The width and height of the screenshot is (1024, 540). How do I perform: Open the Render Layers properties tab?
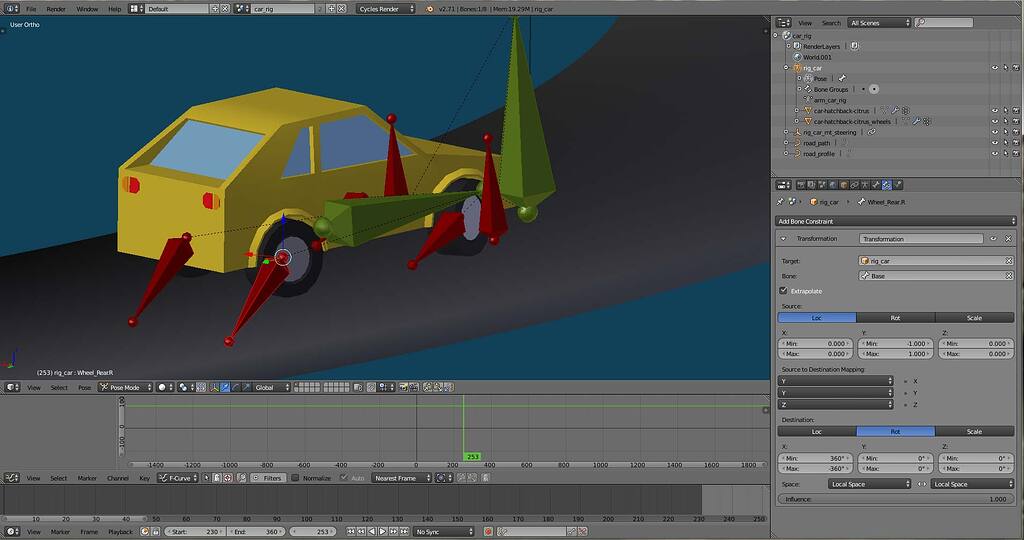811,185
